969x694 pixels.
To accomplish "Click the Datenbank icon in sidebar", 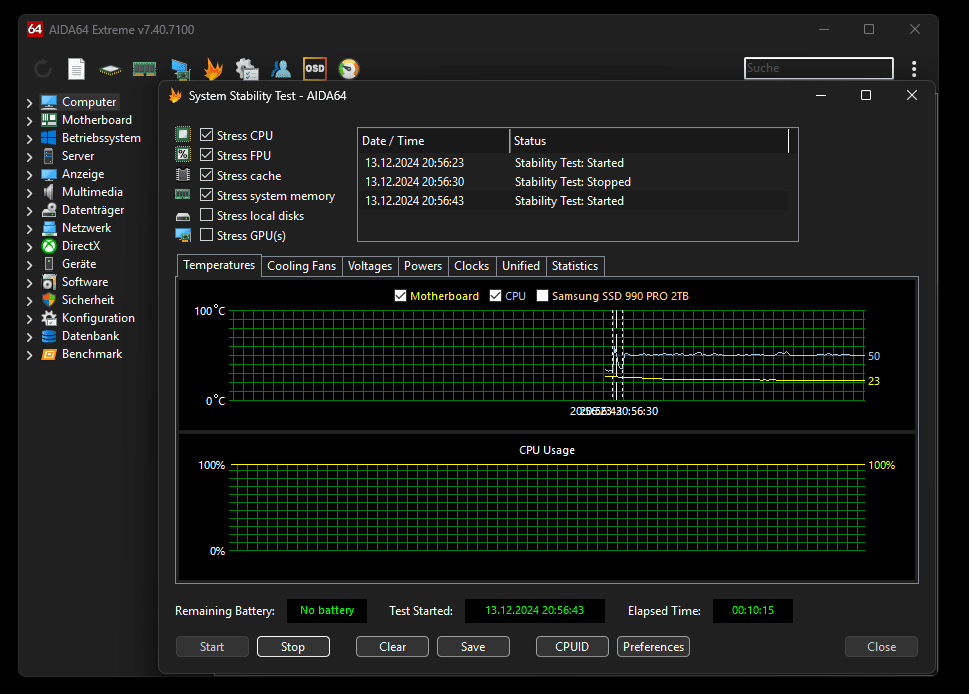I will click(49, 336).
